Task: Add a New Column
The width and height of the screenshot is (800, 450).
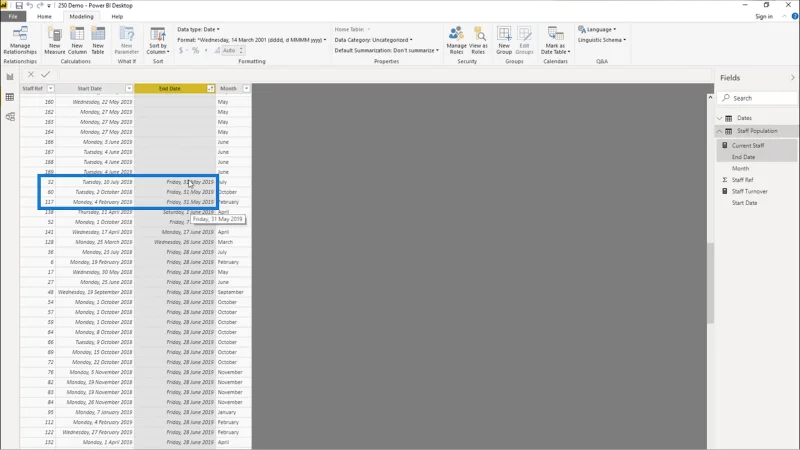Action: pyautogui.click(x=77, y=40)
